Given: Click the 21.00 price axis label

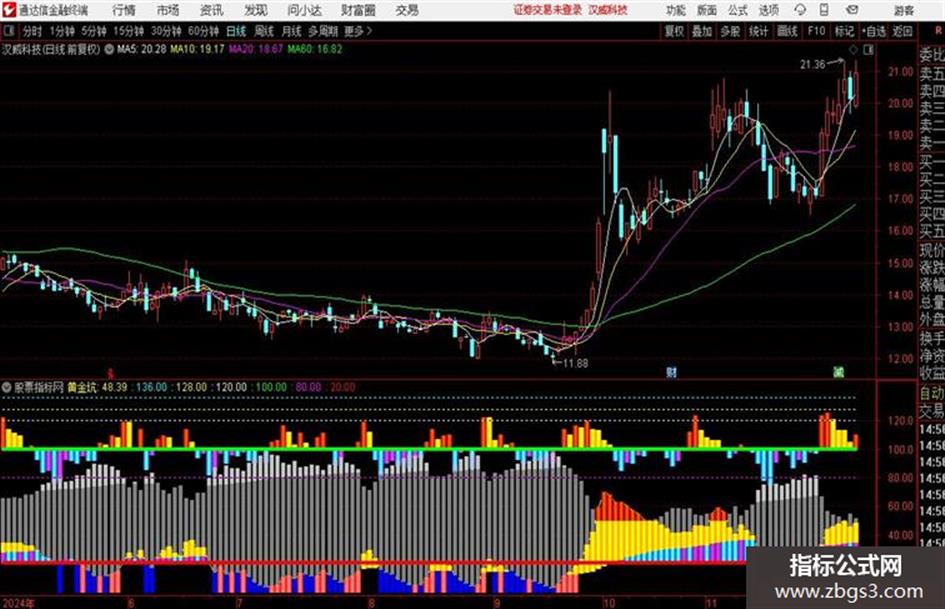Looking at the screenshot, I should (900, 71).
